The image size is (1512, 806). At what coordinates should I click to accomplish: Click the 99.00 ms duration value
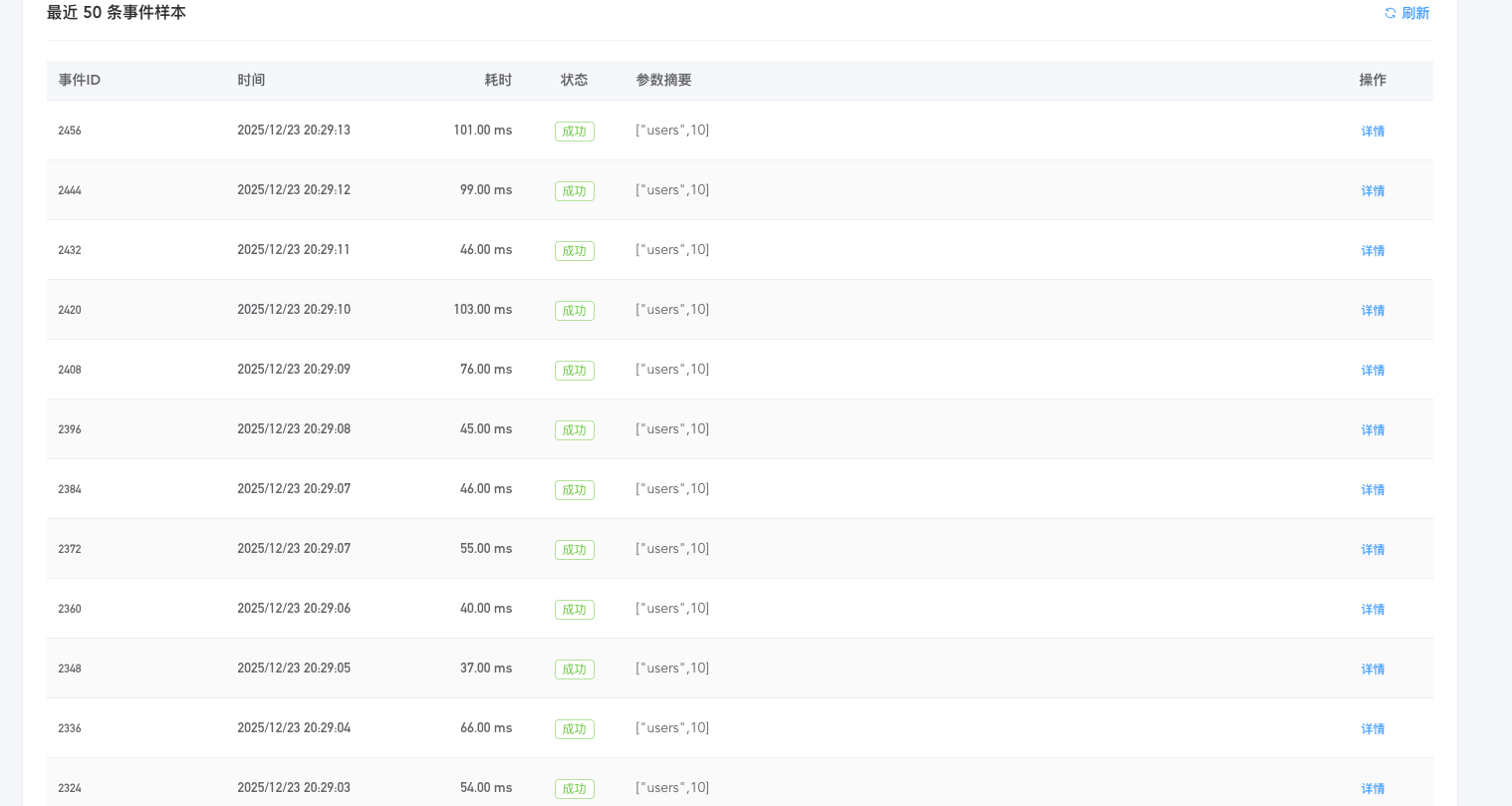[x=486, y=190]
